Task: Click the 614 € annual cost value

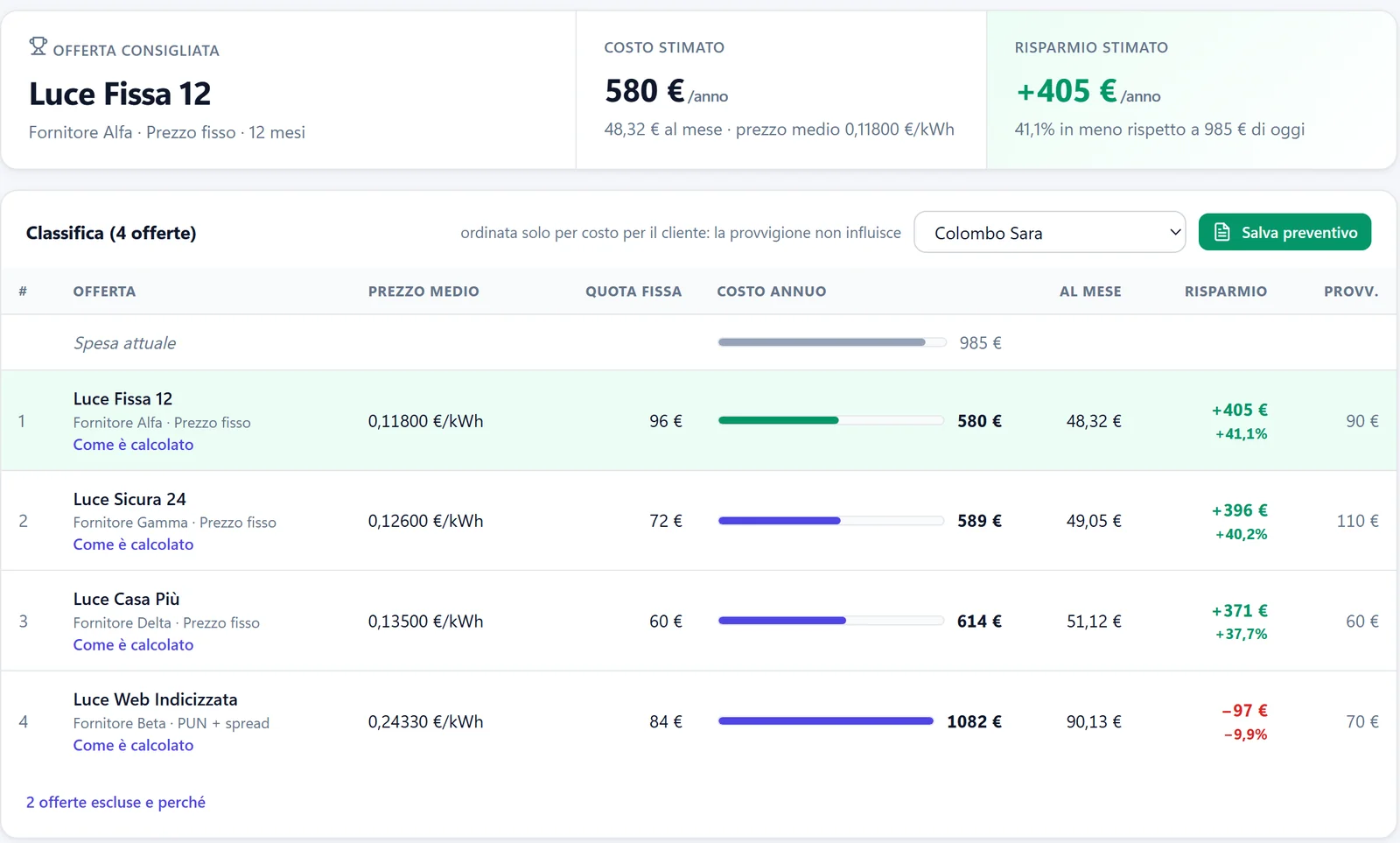Action: coord(979,622)
